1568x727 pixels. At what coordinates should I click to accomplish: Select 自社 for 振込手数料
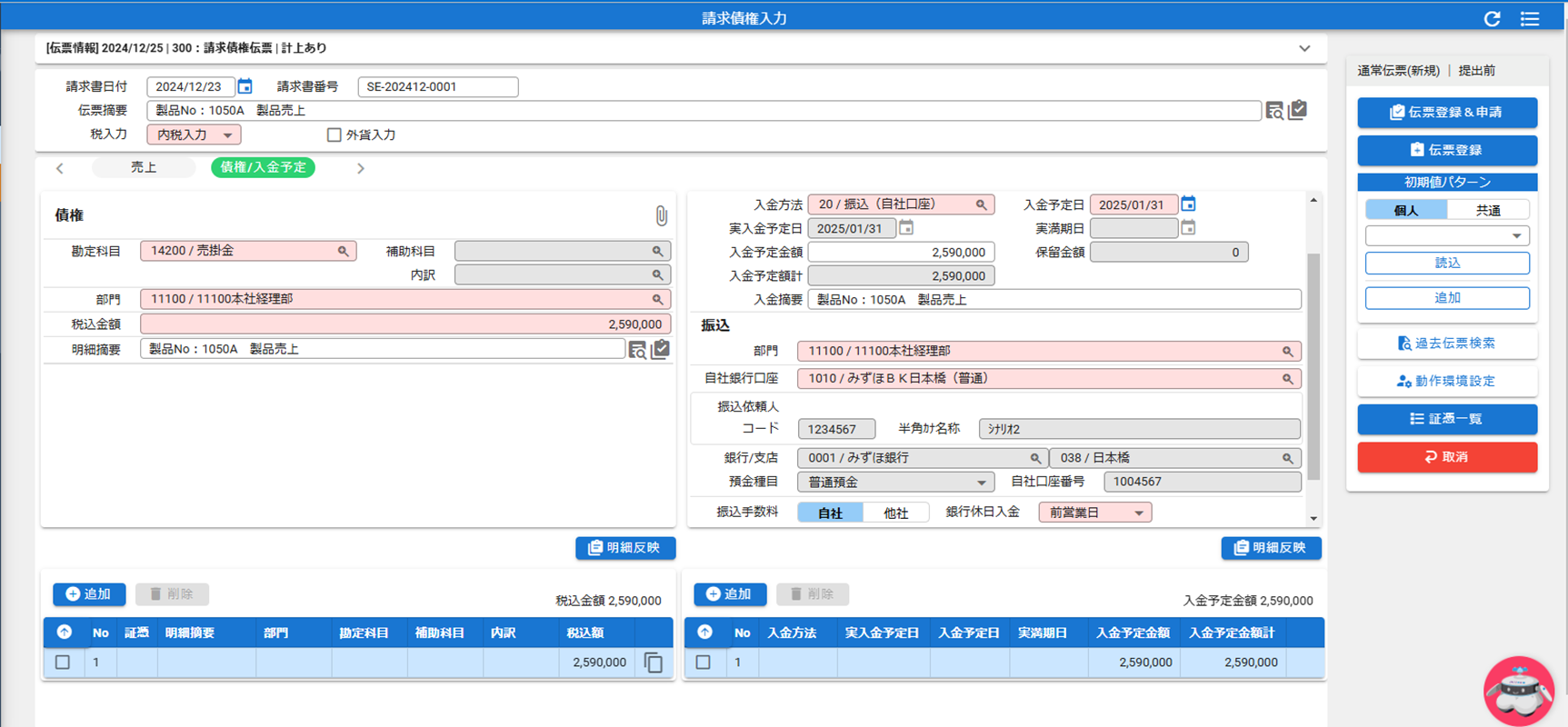[830, 513]
